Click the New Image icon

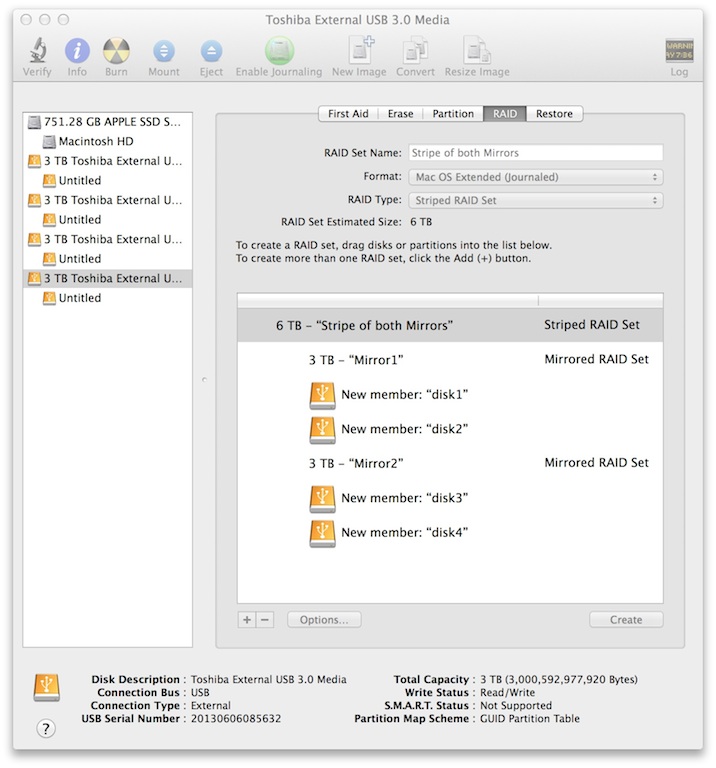(360, 50)
